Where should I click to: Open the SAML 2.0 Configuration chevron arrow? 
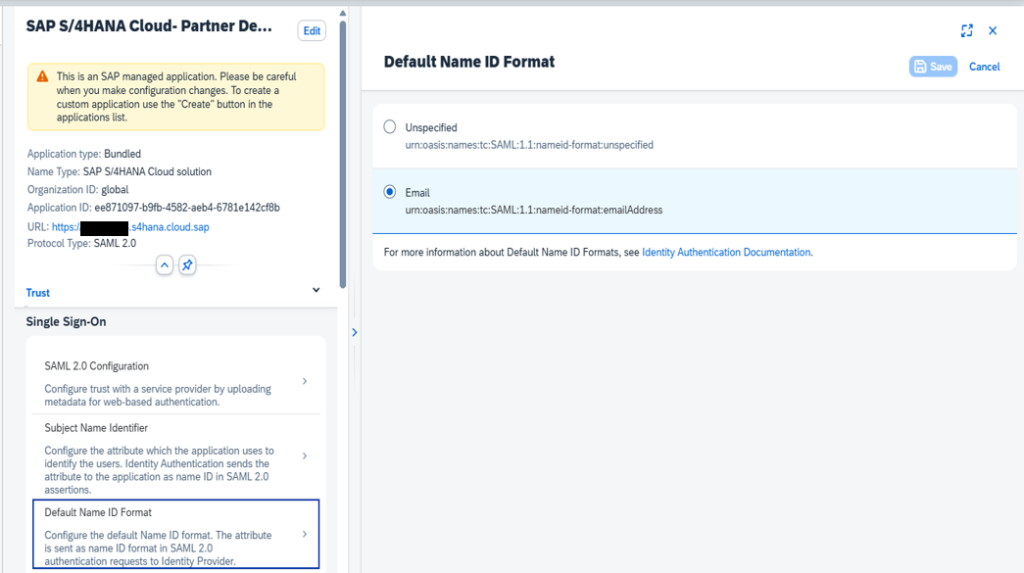point(304,382)
